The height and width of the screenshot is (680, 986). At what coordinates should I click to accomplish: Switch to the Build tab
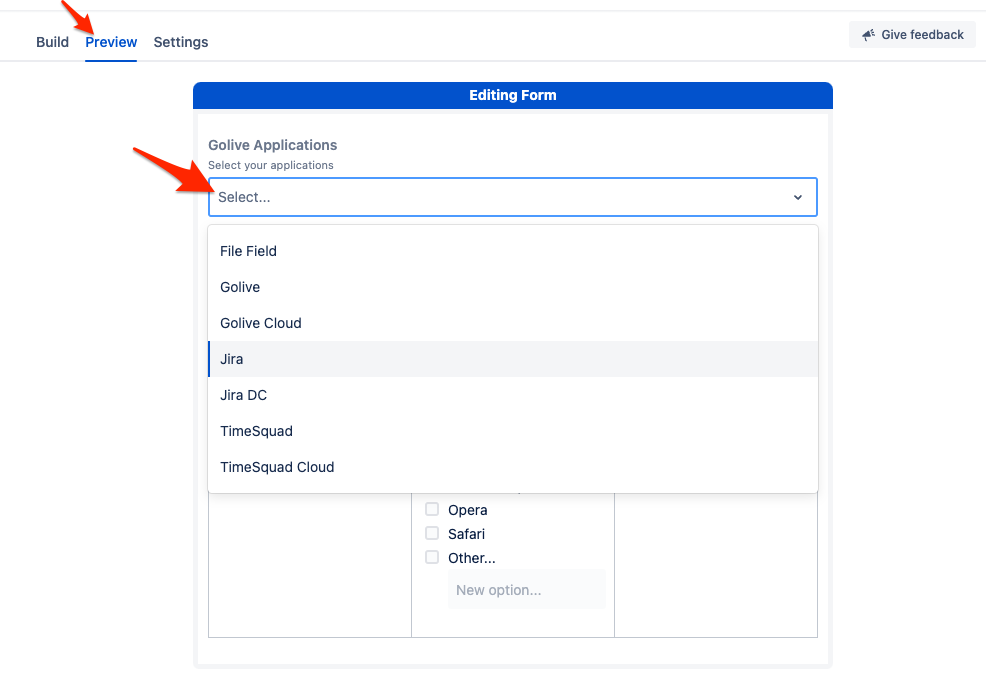[x=52, y=42]
